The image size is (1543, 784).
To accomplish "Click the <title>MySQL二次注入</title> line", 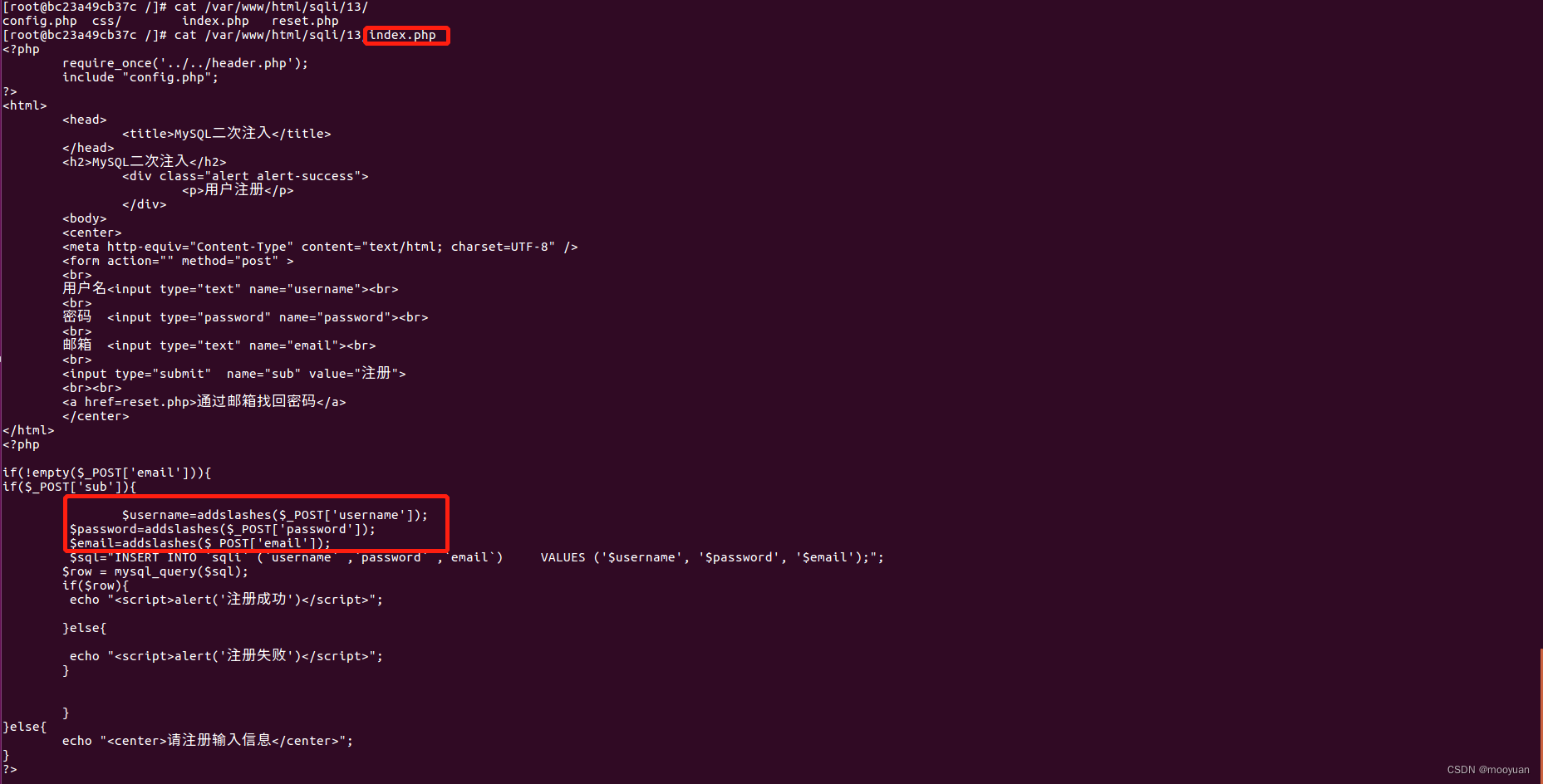I will [227, 133].
